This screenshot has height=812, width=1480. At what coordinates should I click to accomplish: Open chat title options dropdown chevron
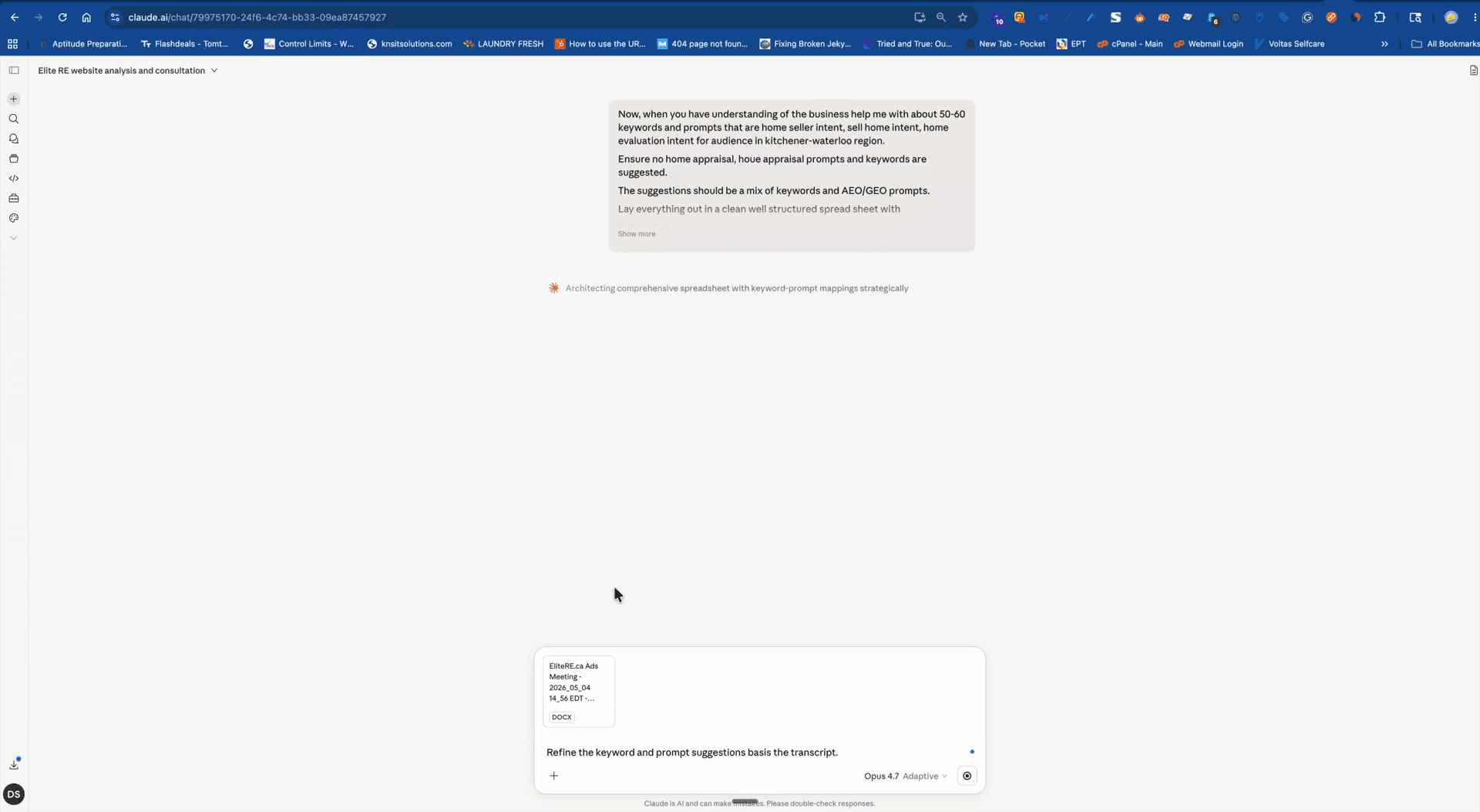(x=214, y=70)
